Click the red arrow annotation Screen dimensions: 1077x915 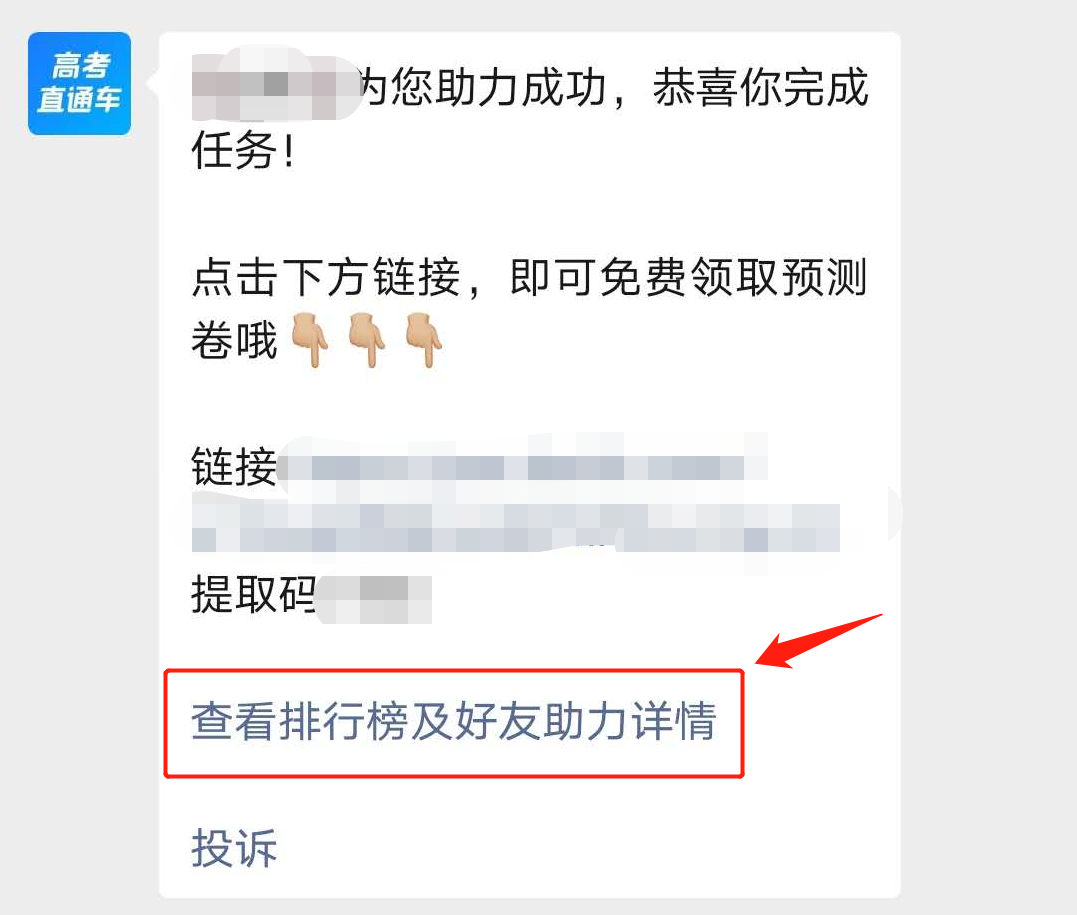(x=818, y=641)
